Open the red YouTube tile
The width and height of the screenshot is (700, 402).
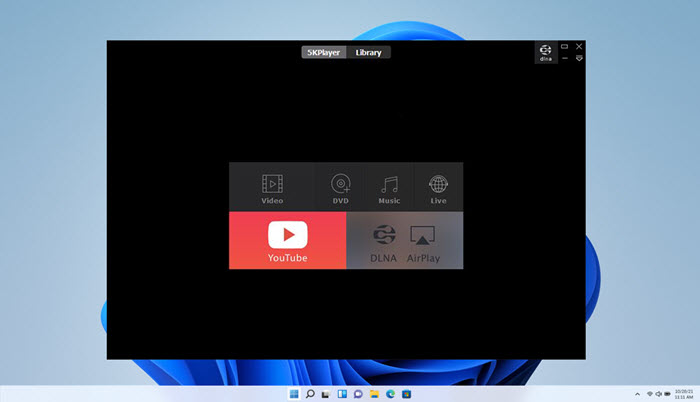[288, 240]
